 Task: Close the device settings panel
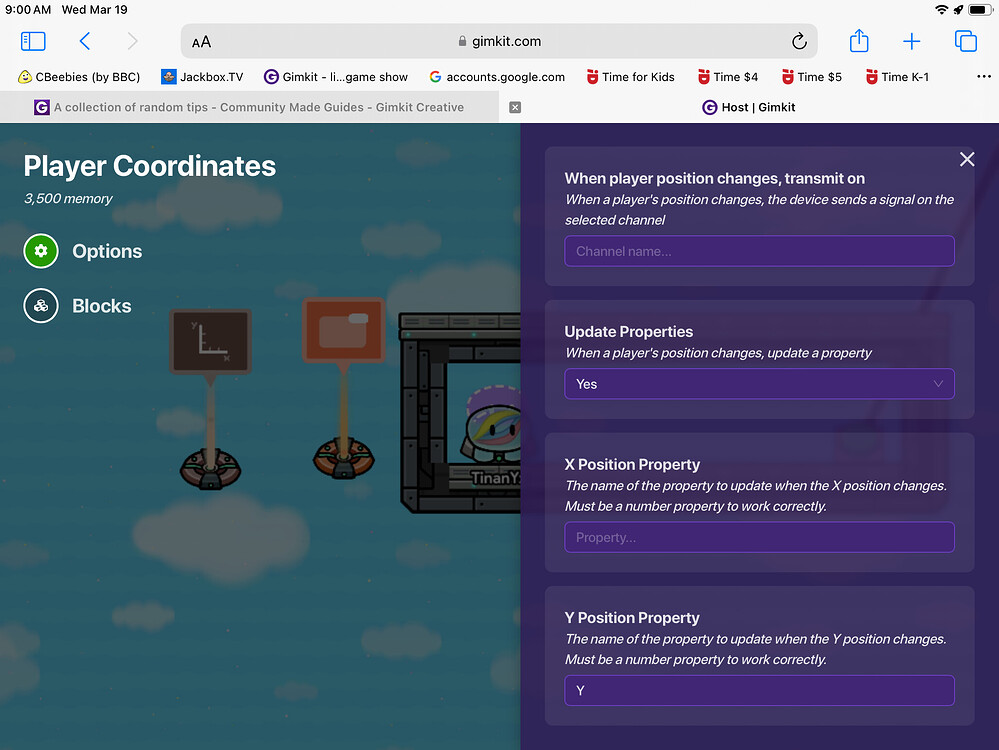tap(967, 159)
